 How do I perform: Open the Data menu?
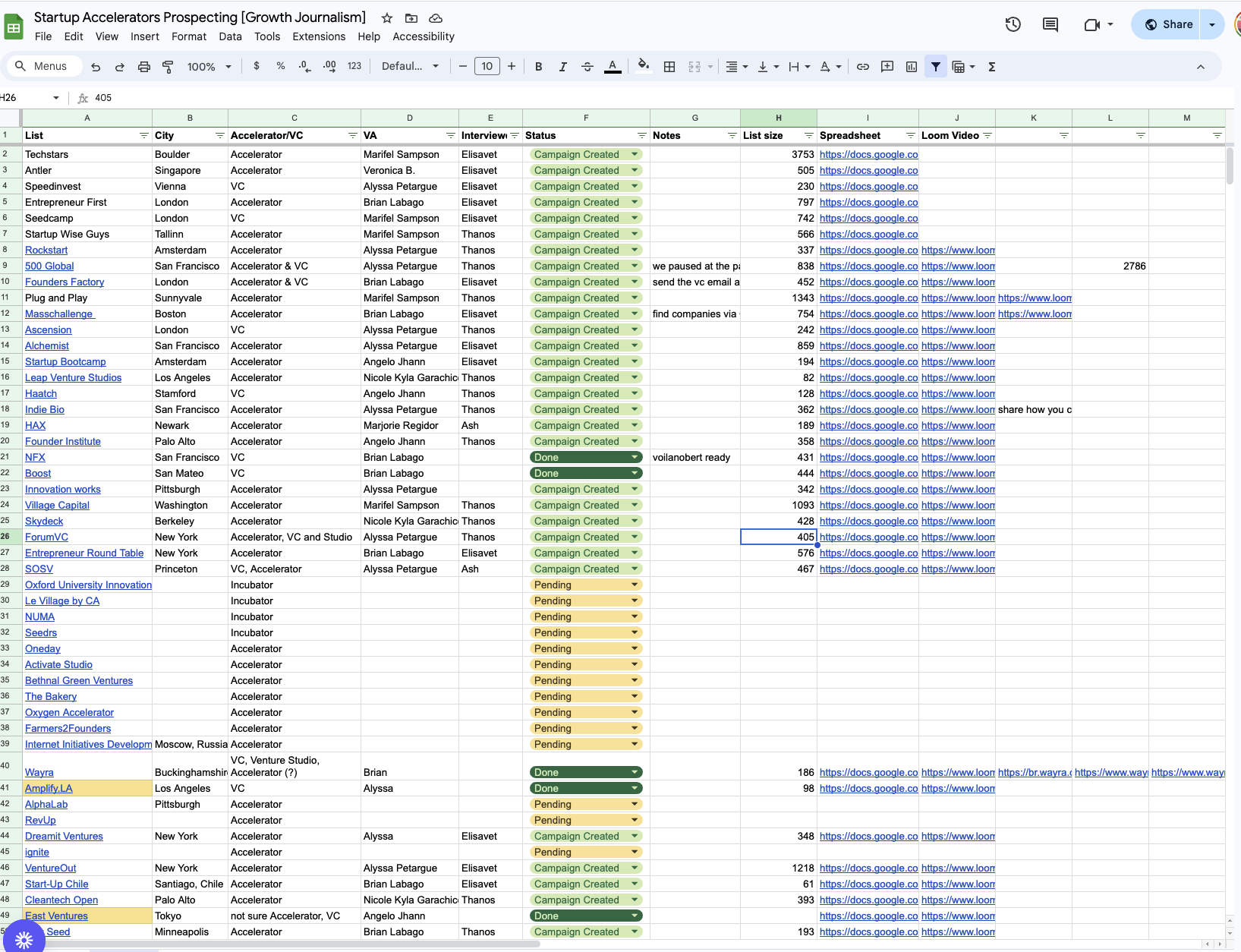pyautogui.click(x=231, y=36)
